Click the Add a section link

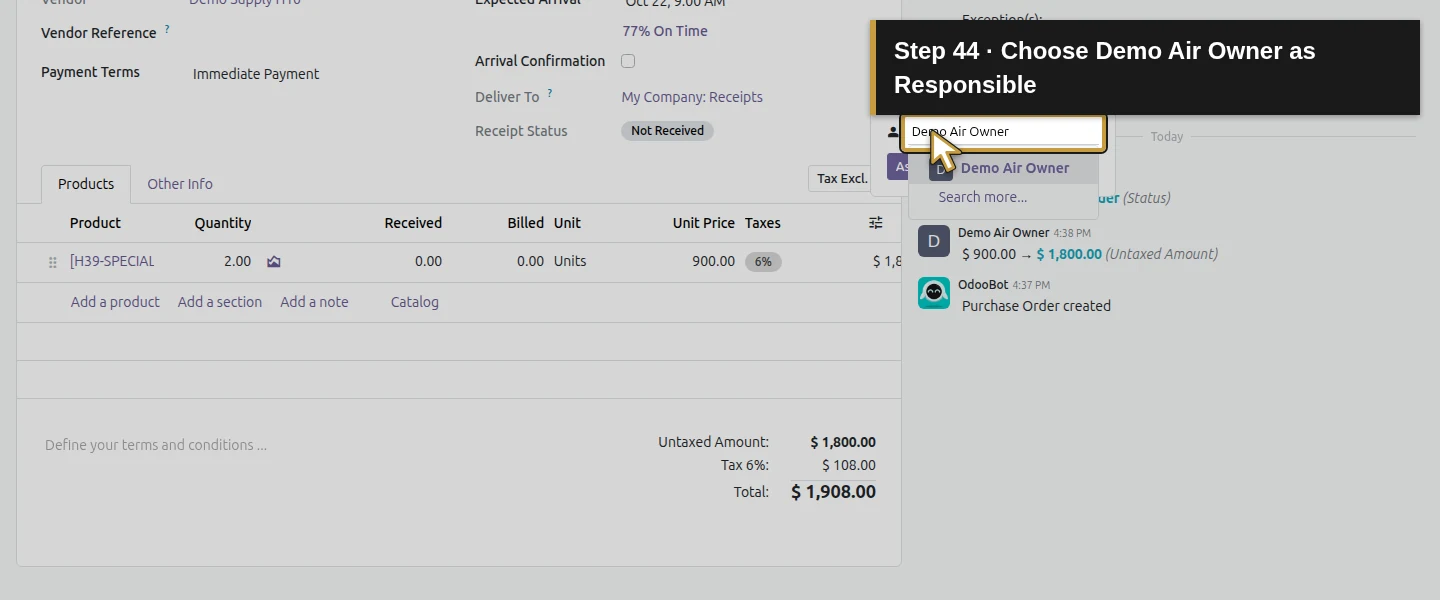click(x=220, y=302)
